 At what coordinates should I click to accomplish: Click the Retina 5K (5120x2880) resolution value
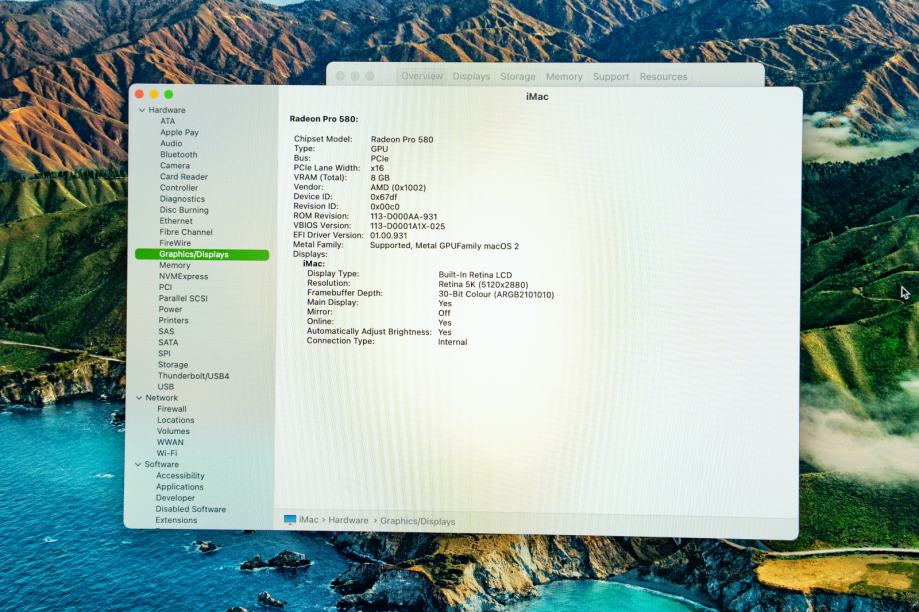[x=483, y=285]
